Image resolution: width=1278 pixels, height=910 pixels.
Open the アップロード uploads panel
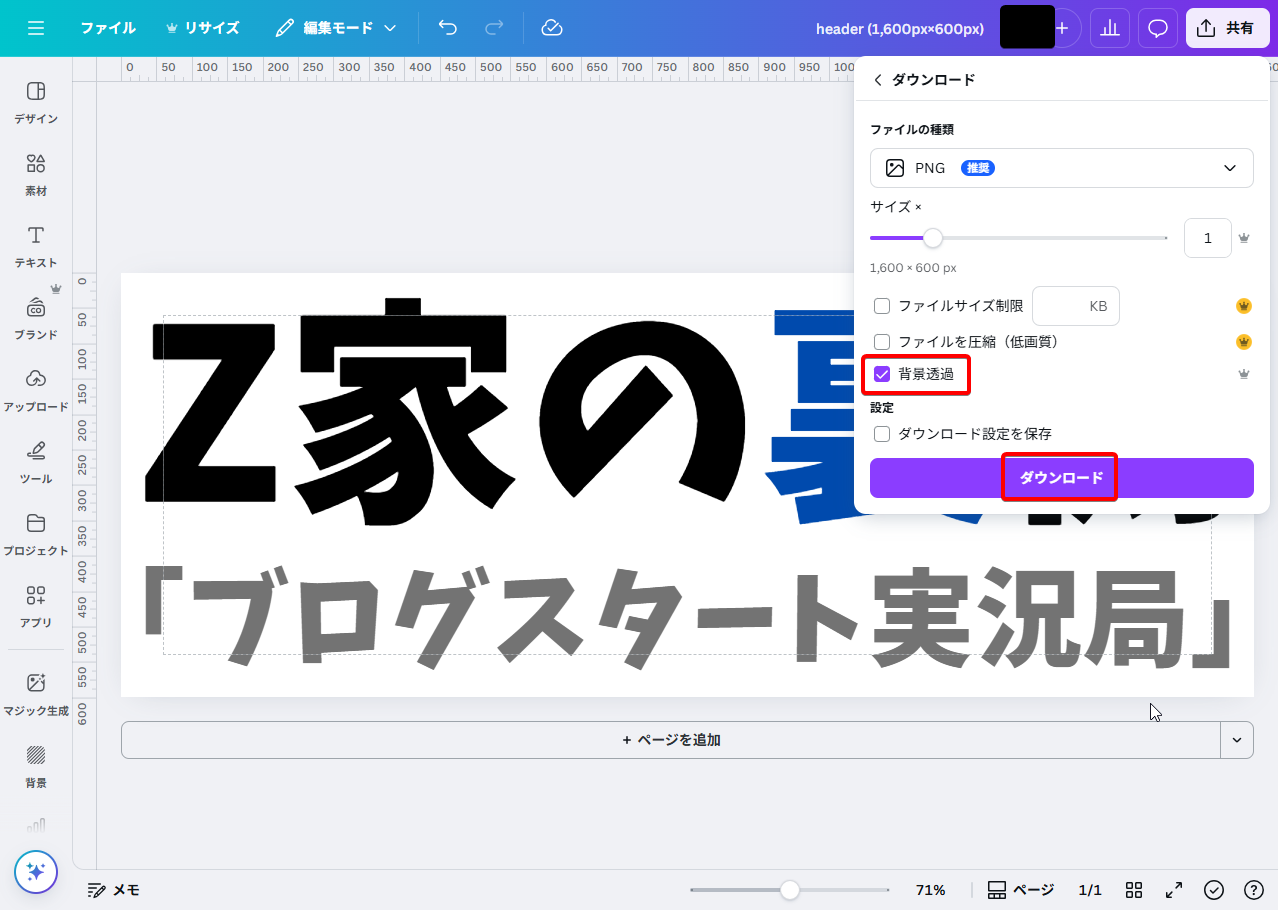click(x=36, y=390)
